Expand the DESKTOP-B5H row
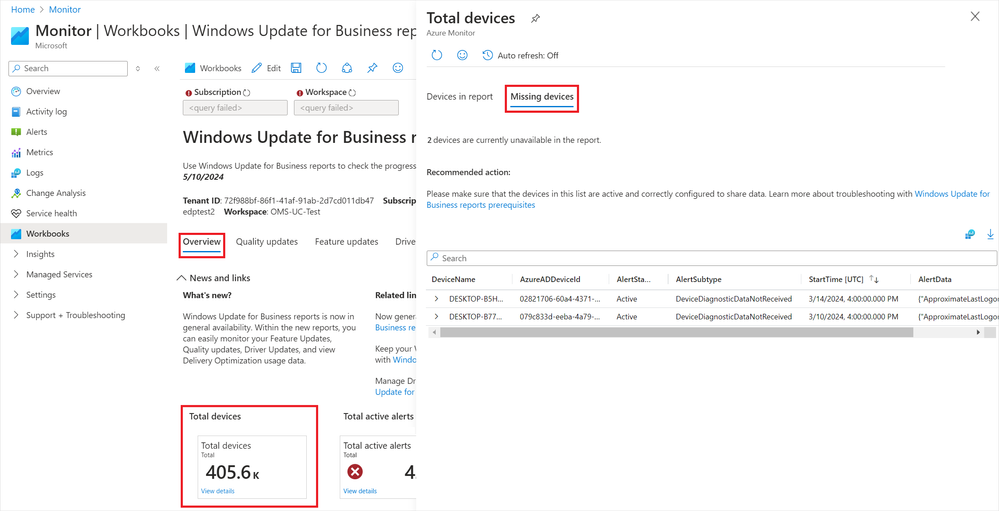 [436, 299]
